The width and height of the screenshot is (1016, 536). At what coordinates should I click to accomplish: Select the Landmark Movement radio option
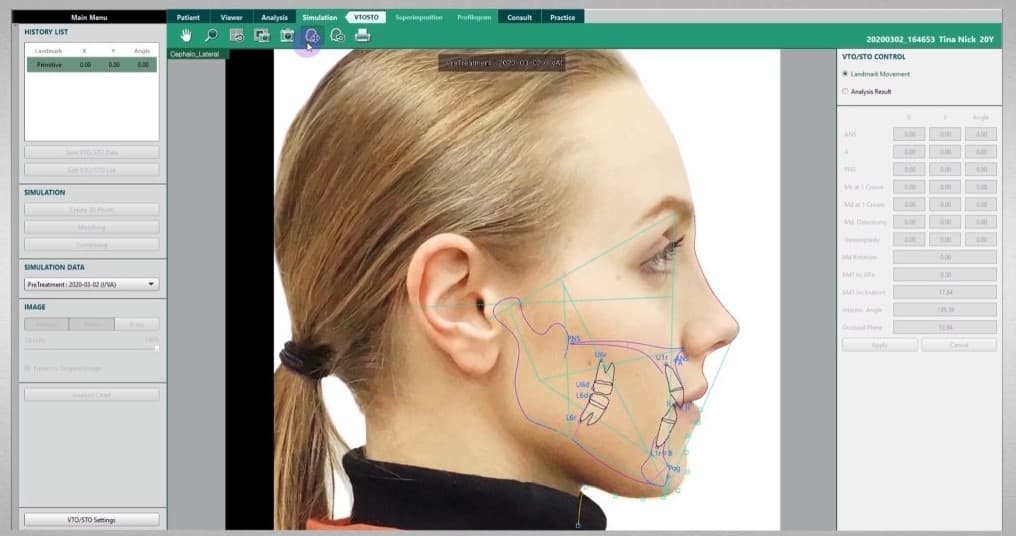click(x=845, y=74)
